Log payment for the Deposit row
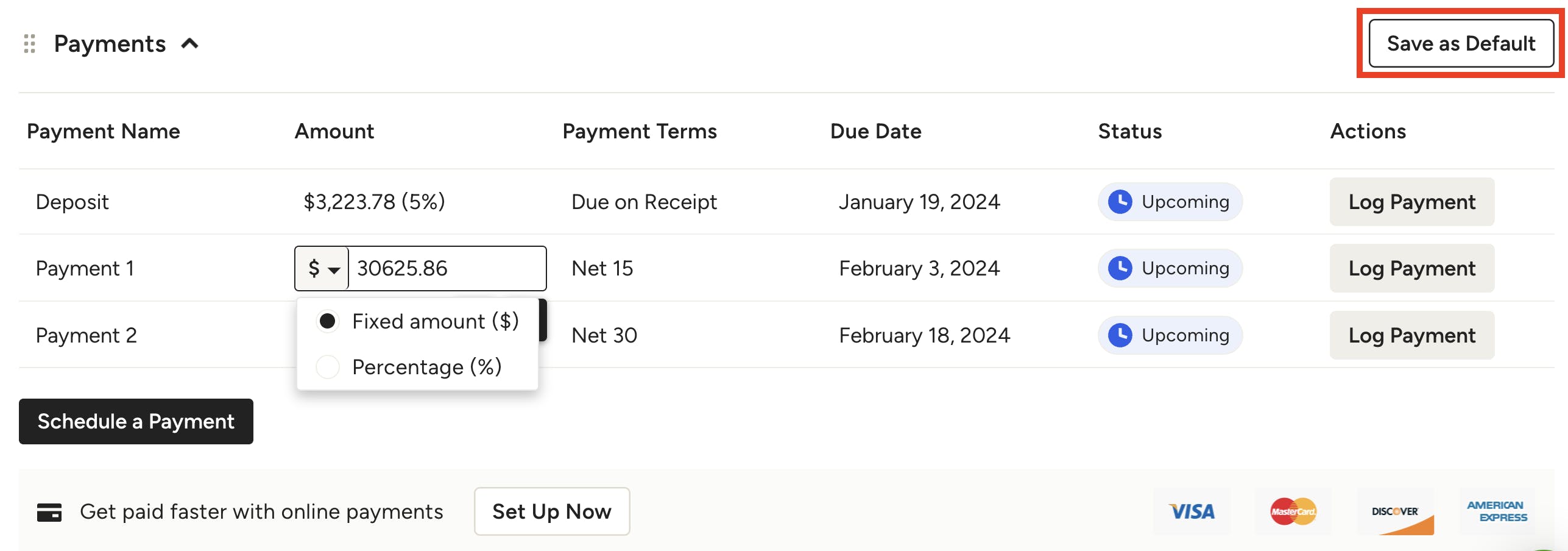The width and height of the screenshot is (1568, 551). pyautogui.click(x=1411, y=202)
